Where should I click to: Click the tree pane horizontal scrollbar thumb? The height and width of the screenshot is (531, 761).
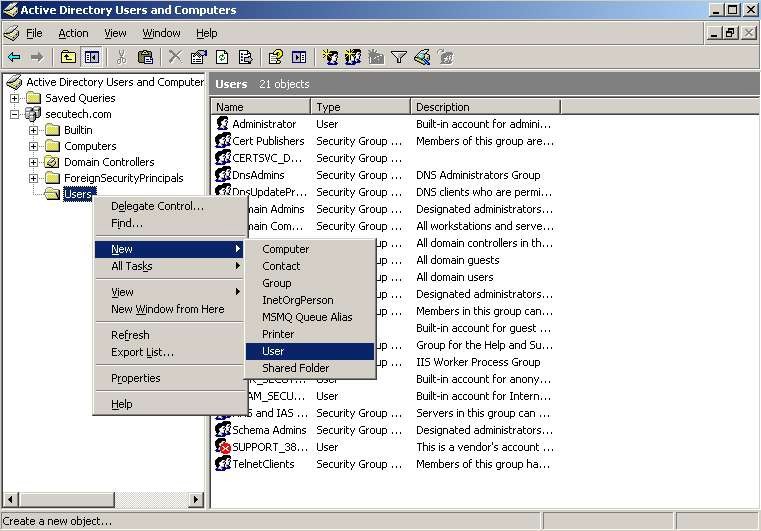coord(67,499)
